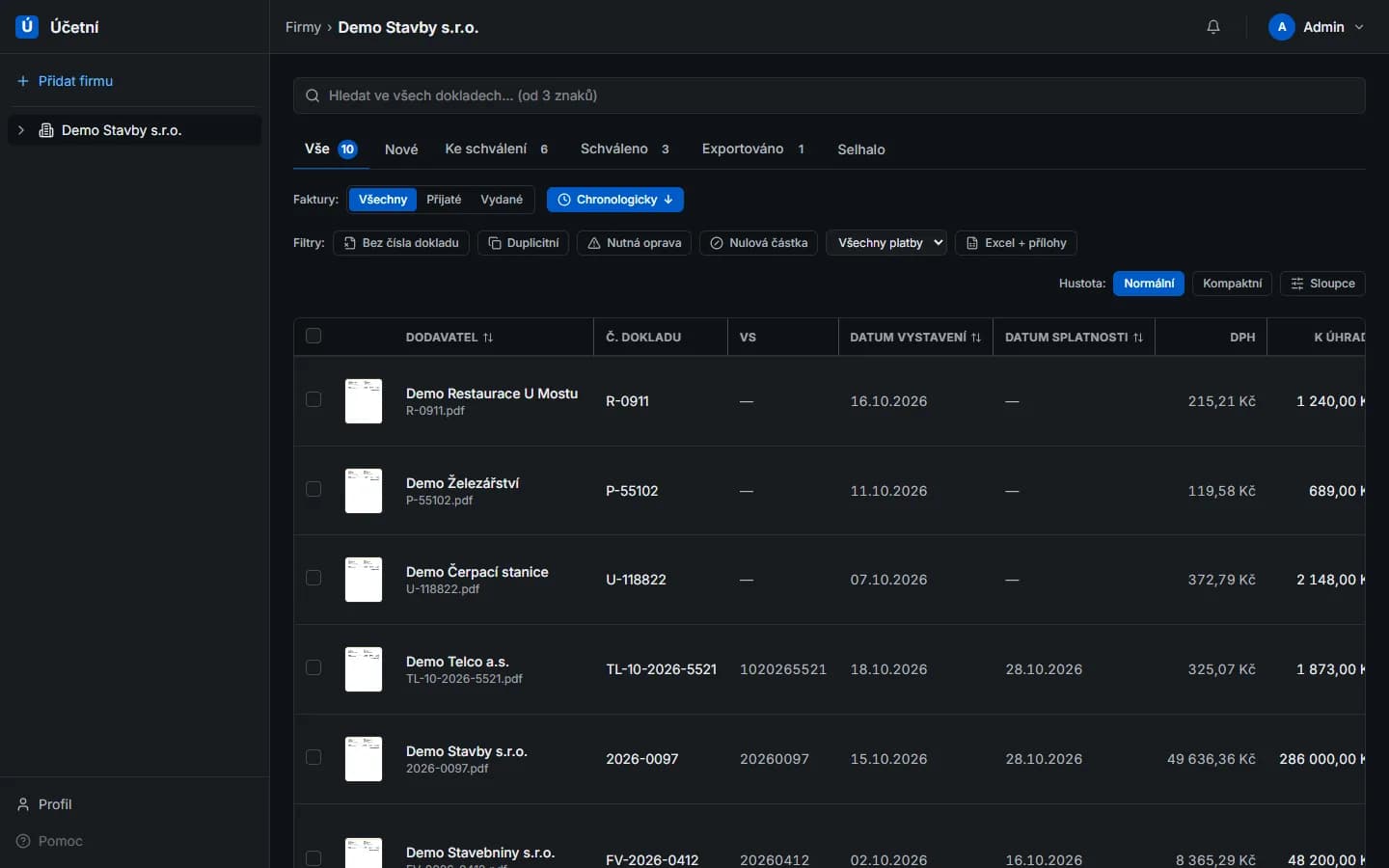Show only Vydané invoices

(x=502, y=200)
